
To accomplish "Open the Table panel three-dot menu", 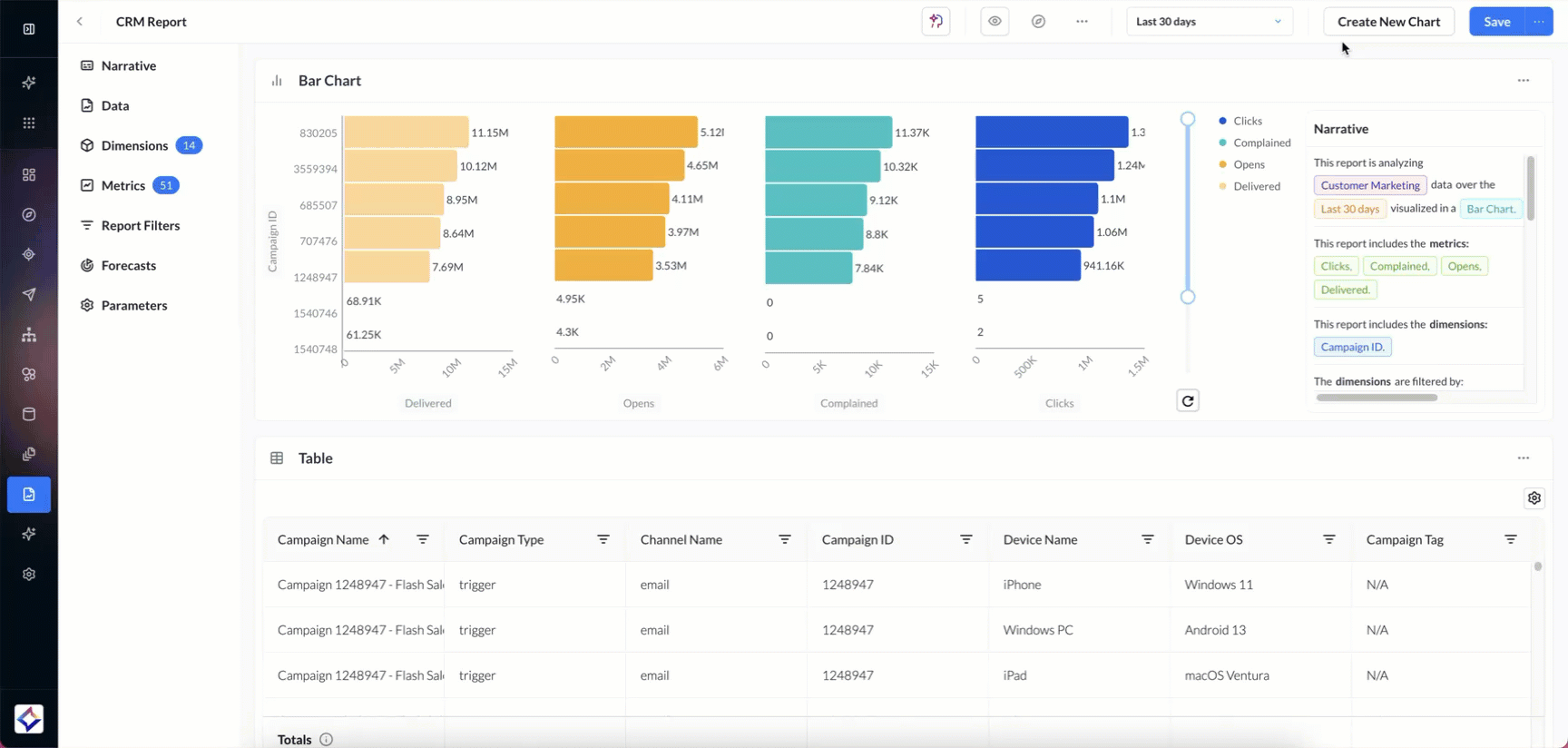I will point(1523,458).
